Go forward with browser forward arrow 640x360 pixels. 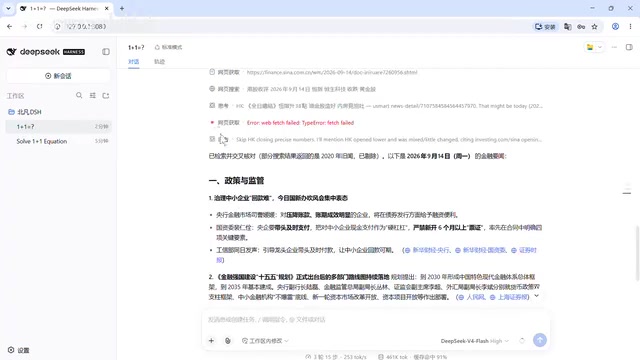[x=24, y=27]
